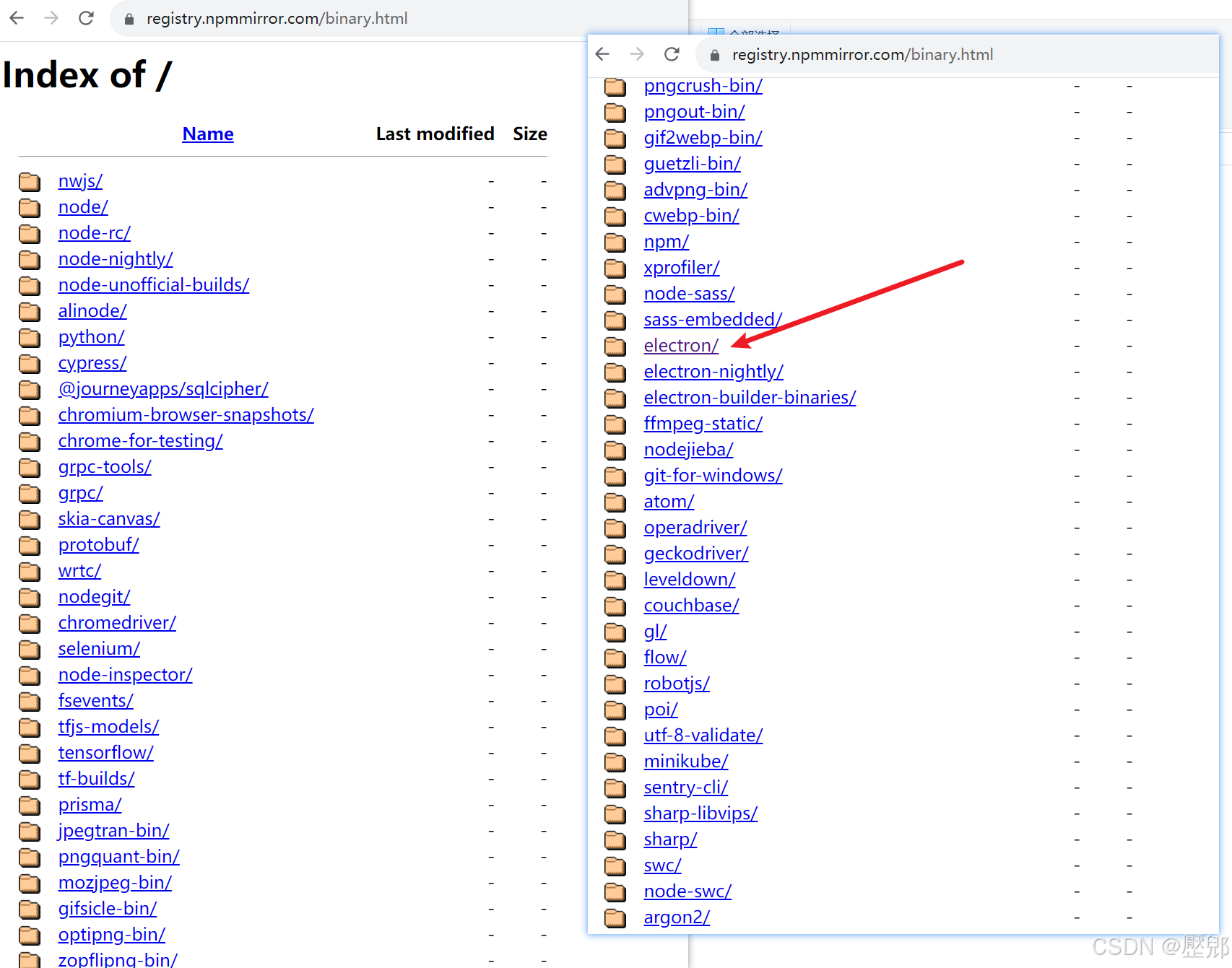The height and width of the screenshot is (968, 1232).
Task: Click the right window address bar URL
Action: 863,54
